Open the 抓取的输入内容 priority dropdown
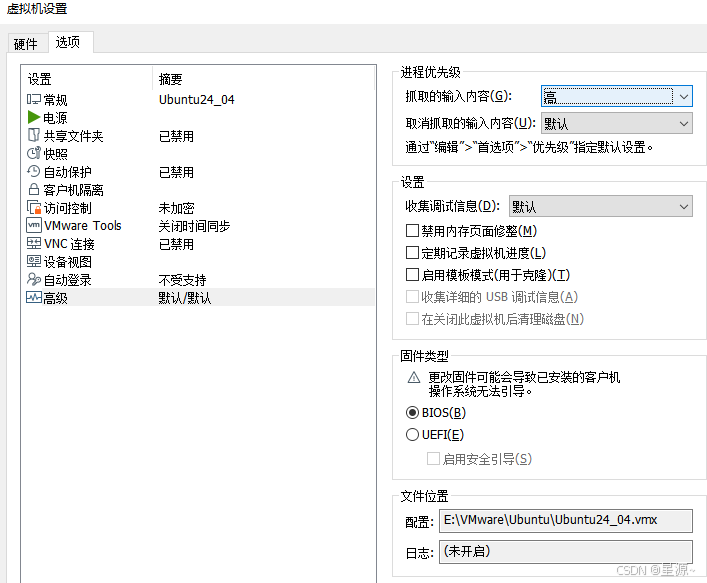 click(x=616, y=96)
